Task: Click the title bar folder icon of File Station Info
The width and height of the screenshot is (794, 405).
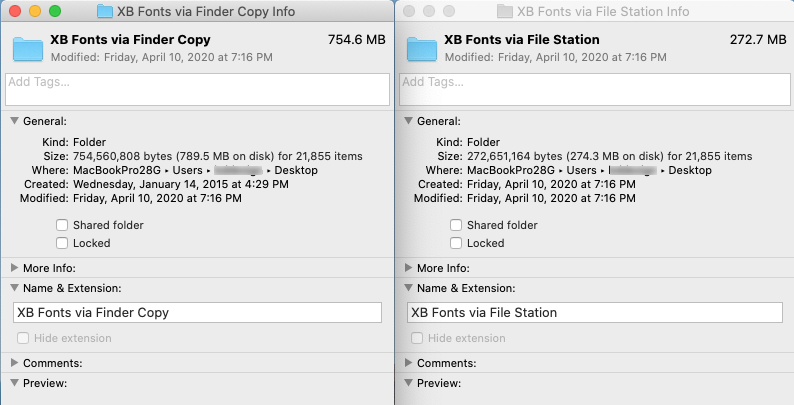Action: [x=504, y=12]
